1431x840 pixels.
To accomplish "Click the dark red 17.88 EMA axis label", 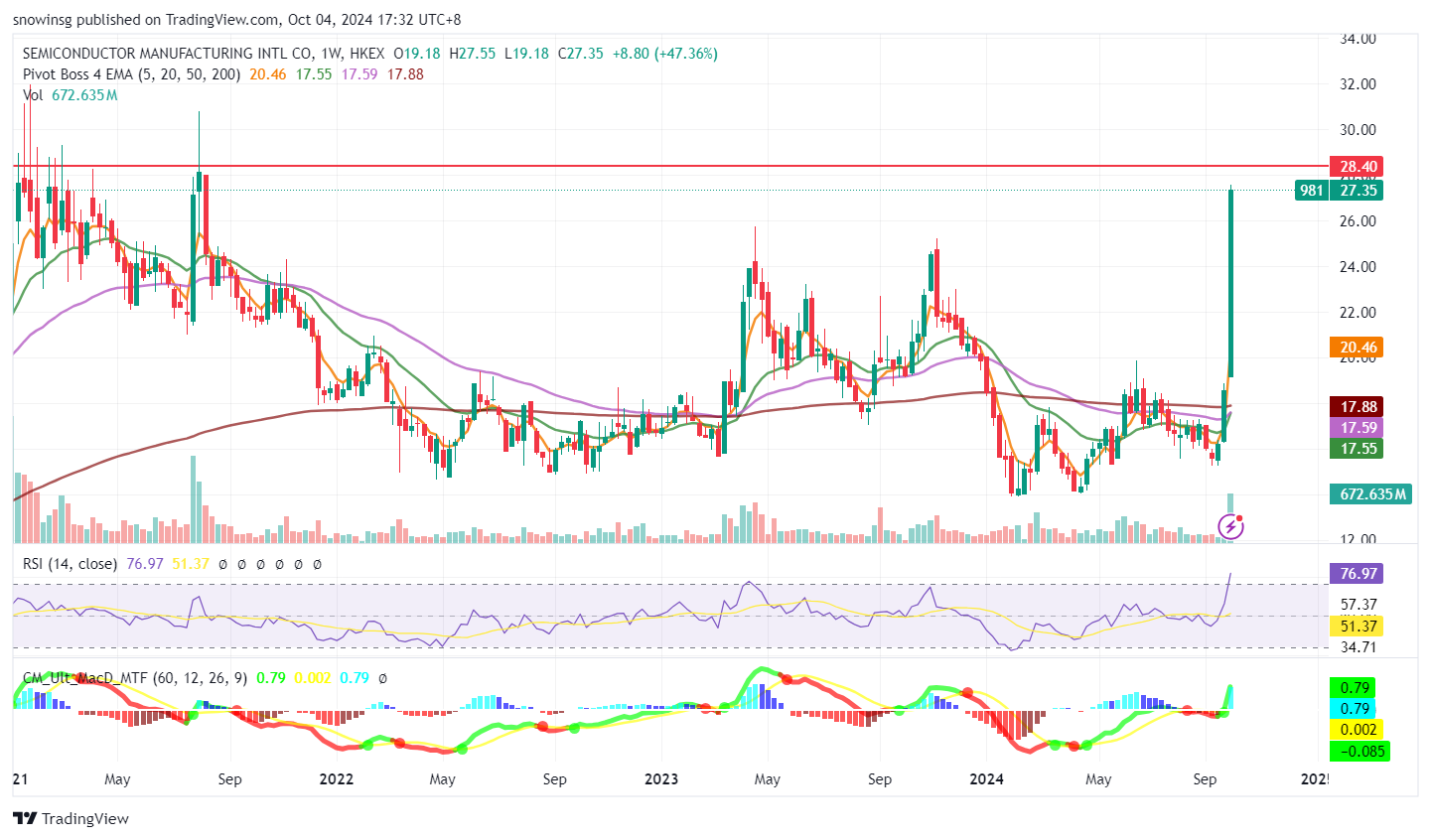I will coord(1357,407).
